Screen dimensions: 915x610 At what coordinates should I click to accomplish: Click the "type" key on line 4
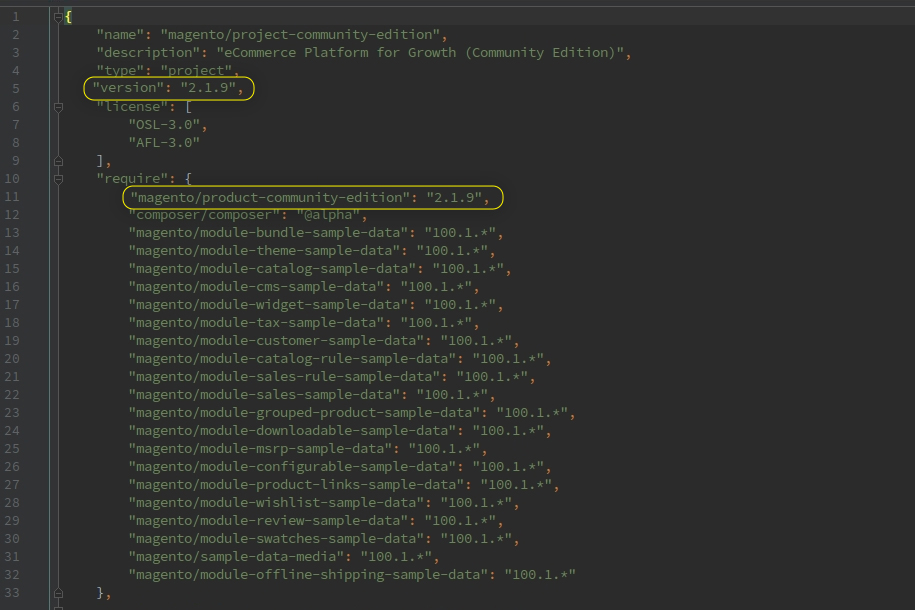120,71
